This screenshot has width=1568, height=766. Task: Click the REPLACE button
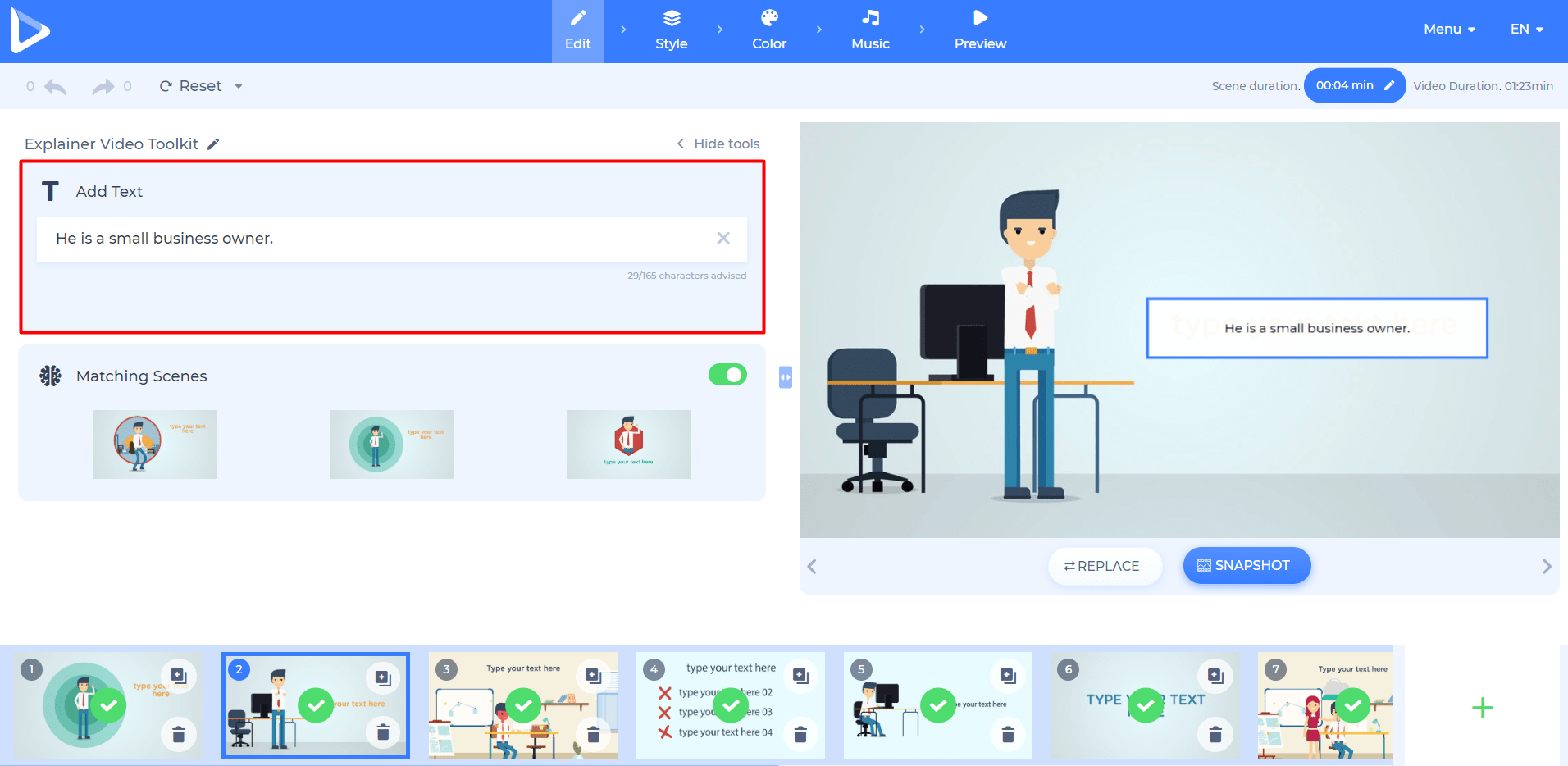tap(1104, 565)
